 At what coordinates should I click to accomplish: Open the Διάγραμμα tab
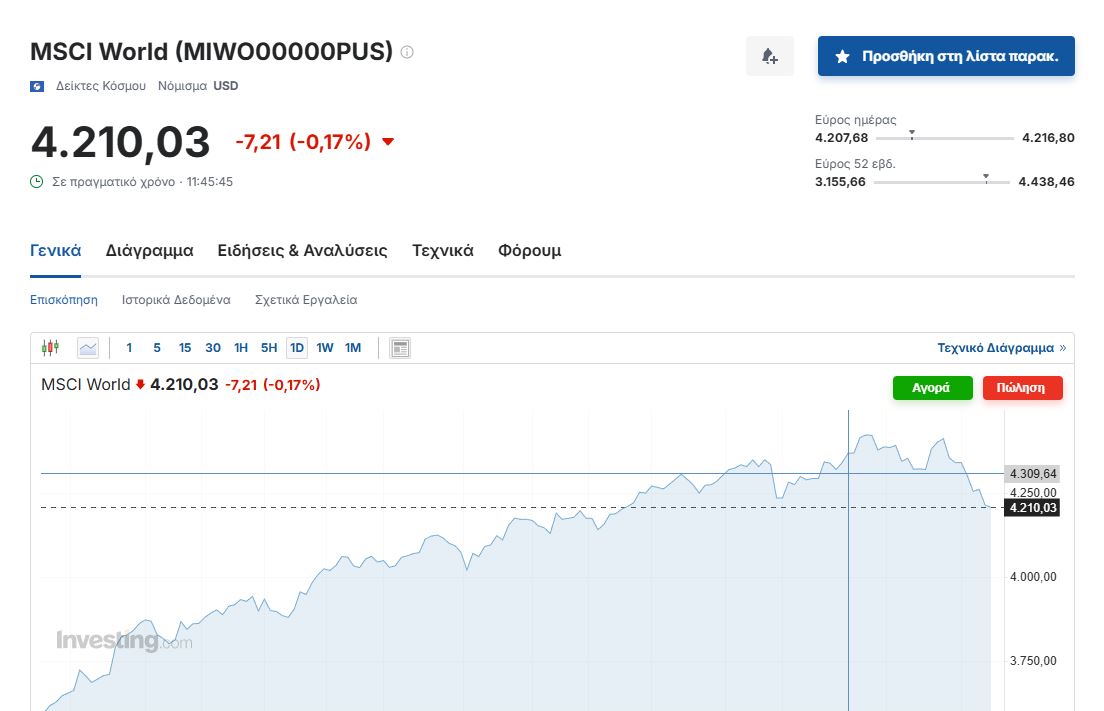(149, 251)
